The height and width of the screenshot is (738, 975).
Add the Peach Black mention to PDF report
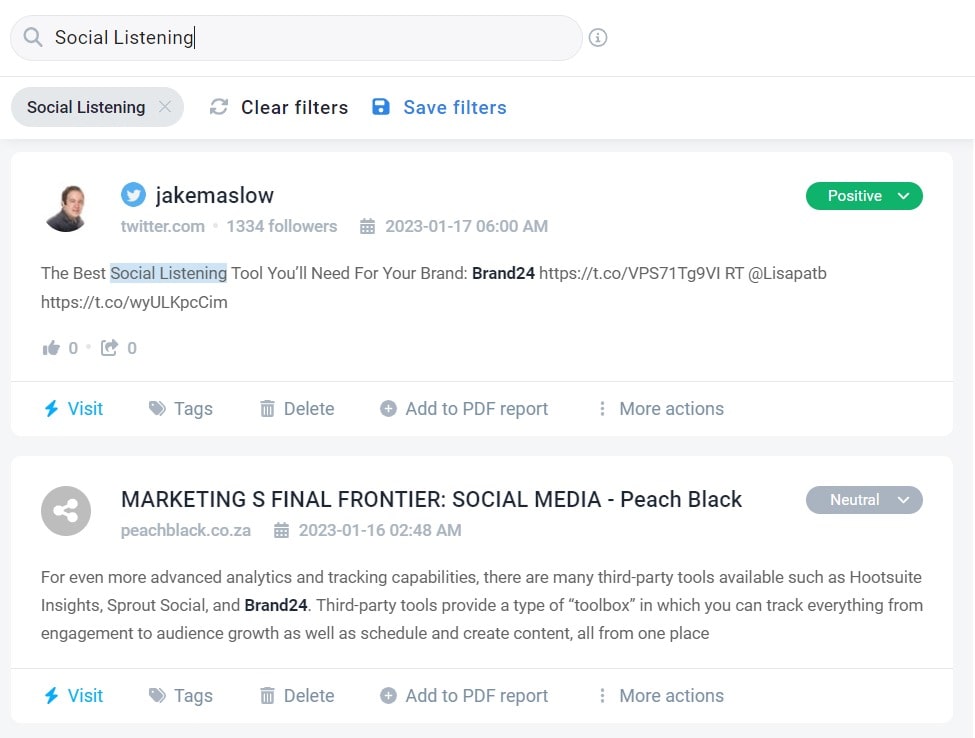[464, 696]
